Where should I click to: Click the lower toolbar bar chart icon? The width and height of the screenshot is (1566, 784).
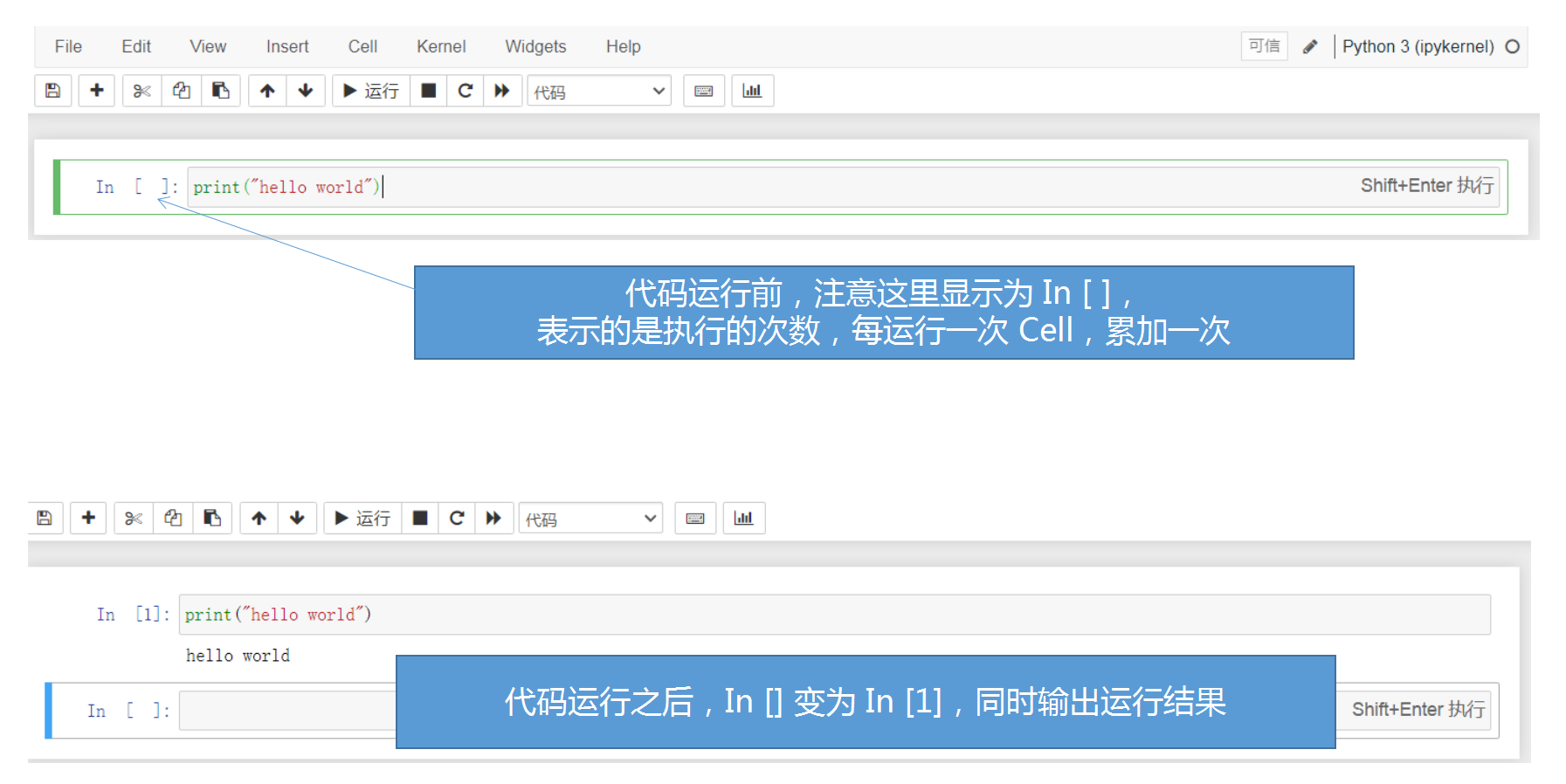743,519
